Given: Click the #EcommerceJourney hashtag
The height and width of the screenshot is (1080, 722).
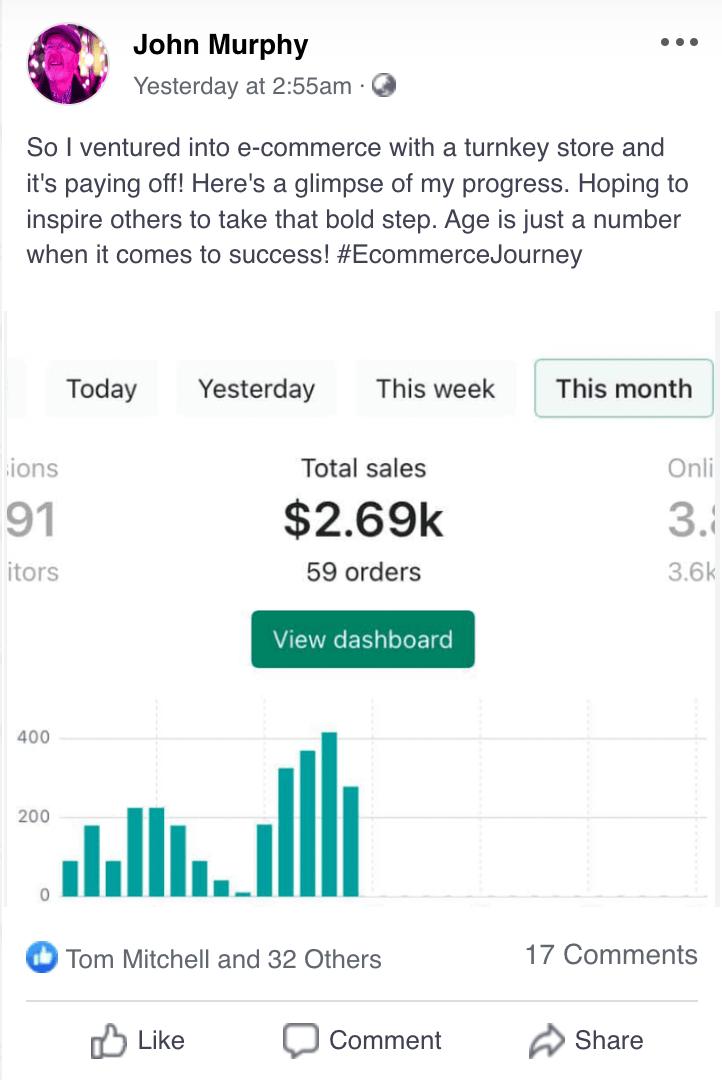Looking at the screenshot, I should (x=460, y=254).
